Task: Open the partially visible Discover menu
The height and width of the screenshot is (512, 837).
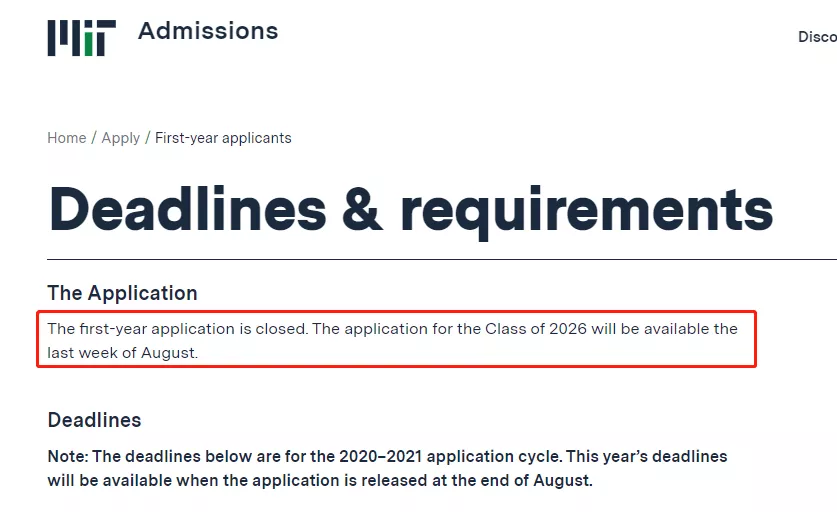Action: (x=817, y=36)
